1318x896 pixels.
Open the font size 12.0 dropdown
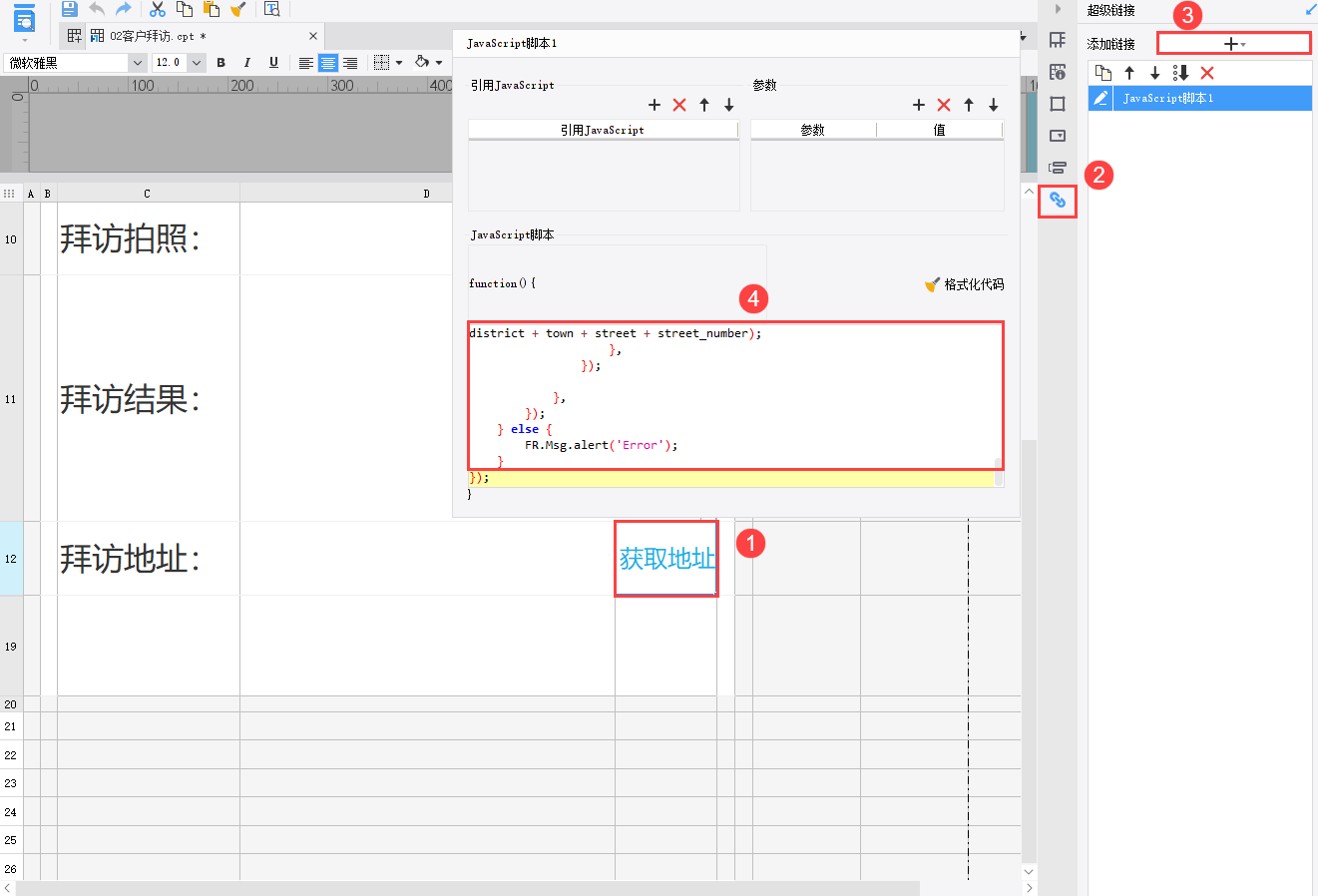click(197, 63)
